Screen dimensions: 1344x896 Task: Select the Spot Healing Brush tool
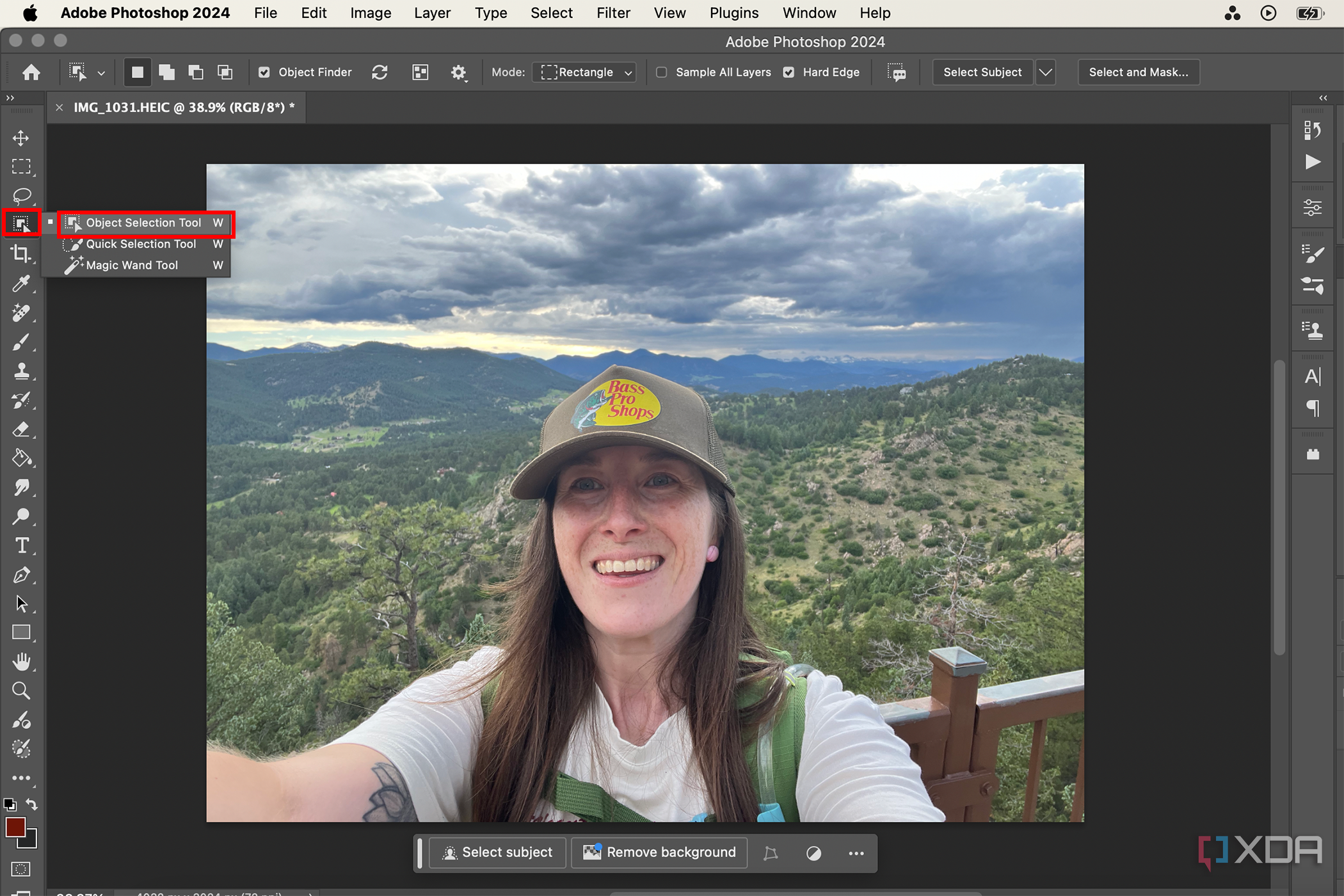21,313
